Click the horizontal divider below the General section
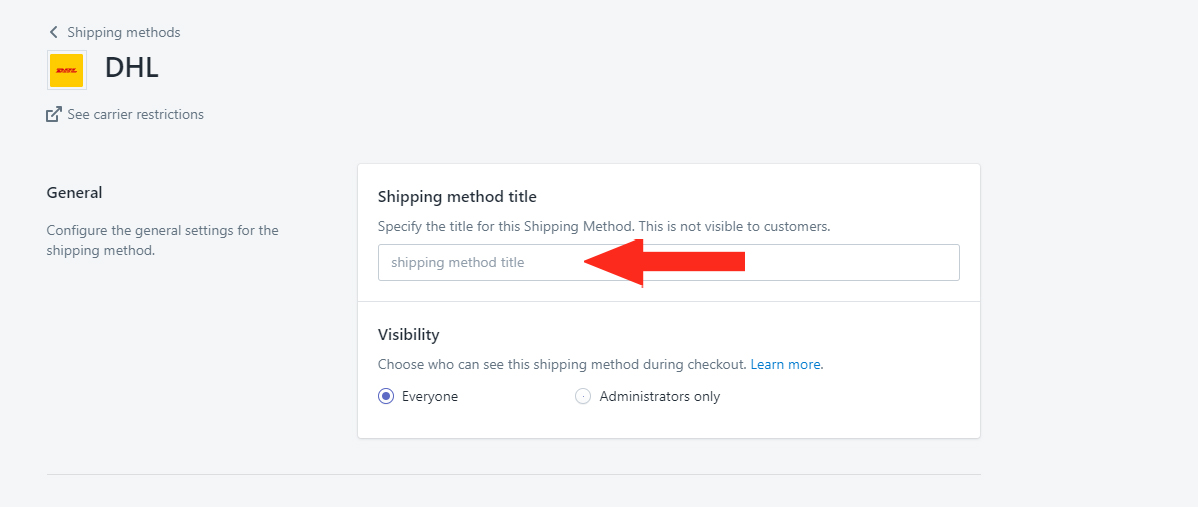Image resolution: width=1198 pixels, height=507 pixels. tap(513, 474)
